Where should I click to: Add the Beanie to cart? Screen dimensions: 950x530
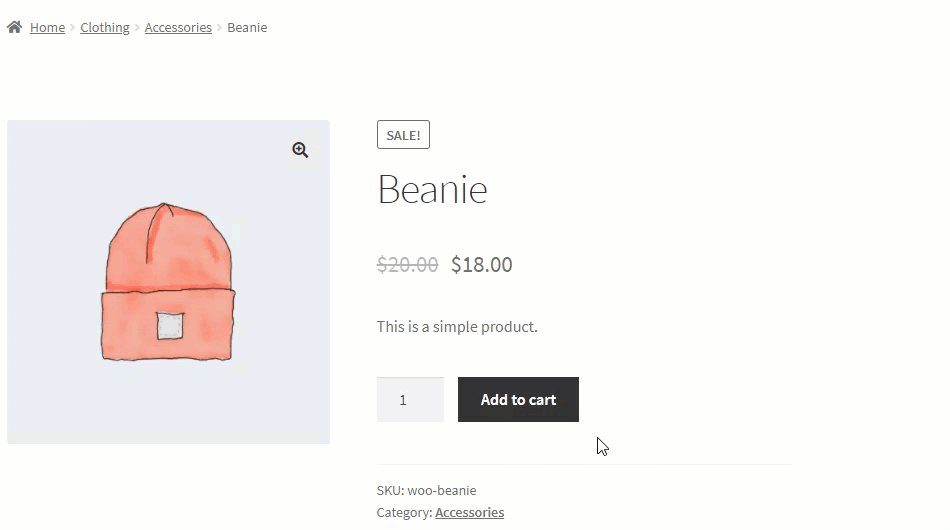[518, 400]
